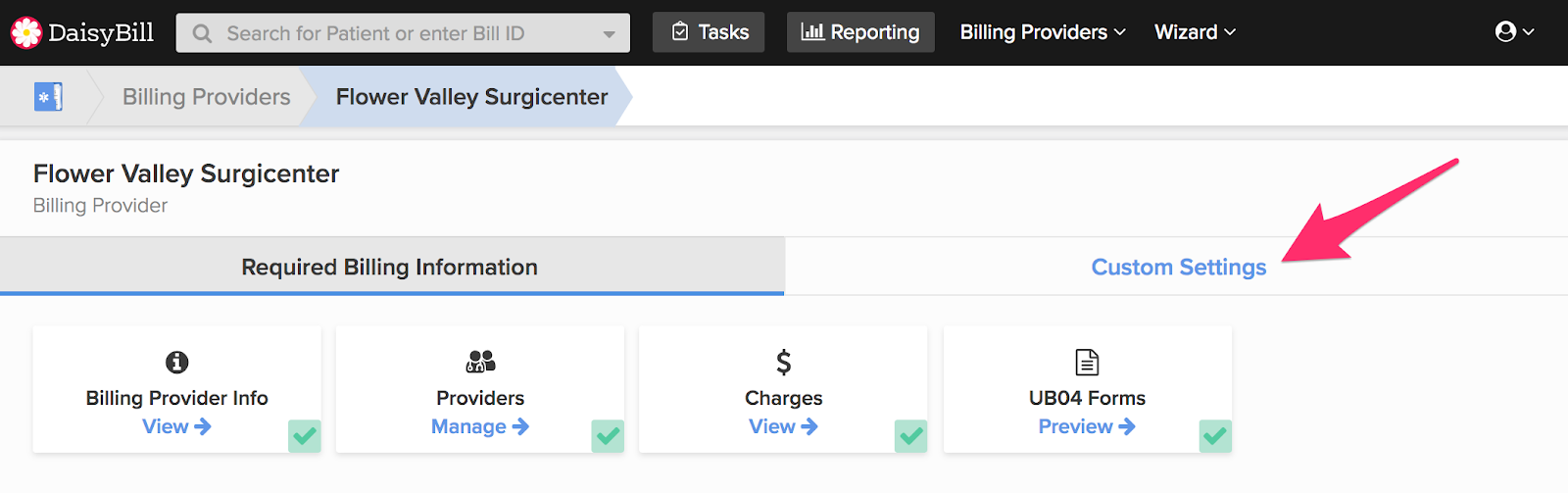Open the user account profile menu
The image size is (1568, 493).
click(1513, 32)
